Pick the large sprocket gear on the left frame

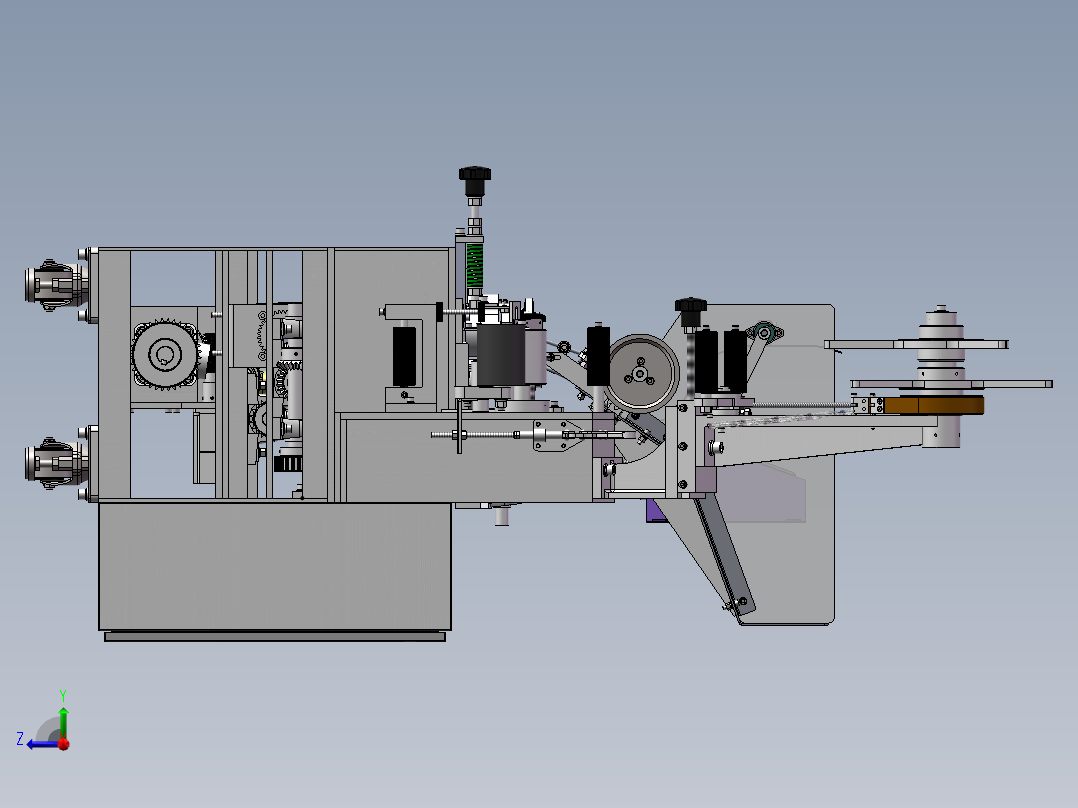tap(165, 355)
